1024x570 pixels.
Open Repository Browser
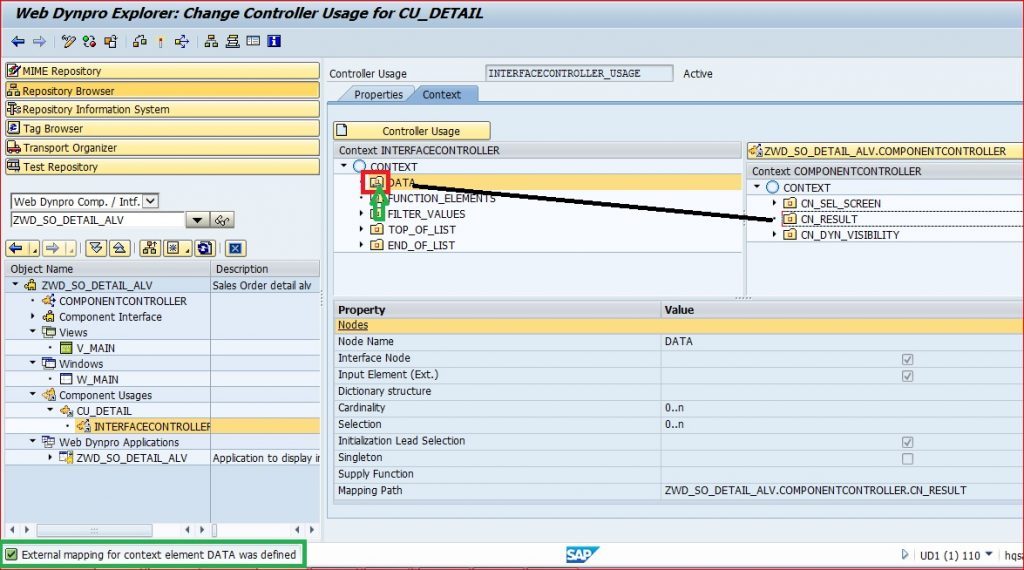pyautogui.click(x=162, y=90)
